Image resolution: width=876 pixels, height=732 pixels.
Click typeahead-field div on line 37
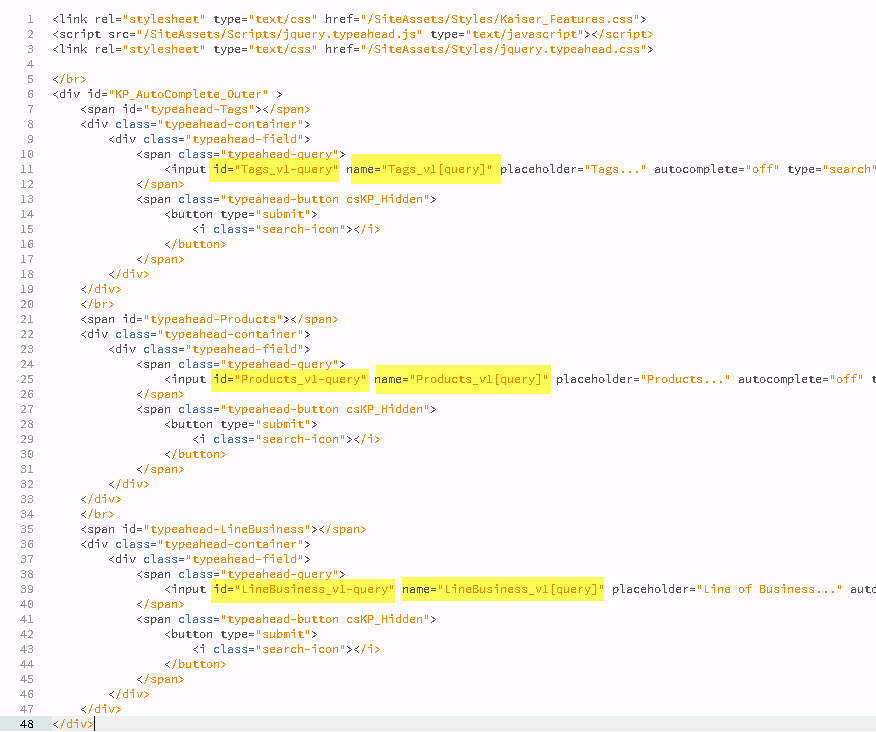click(x=210, y=560)
